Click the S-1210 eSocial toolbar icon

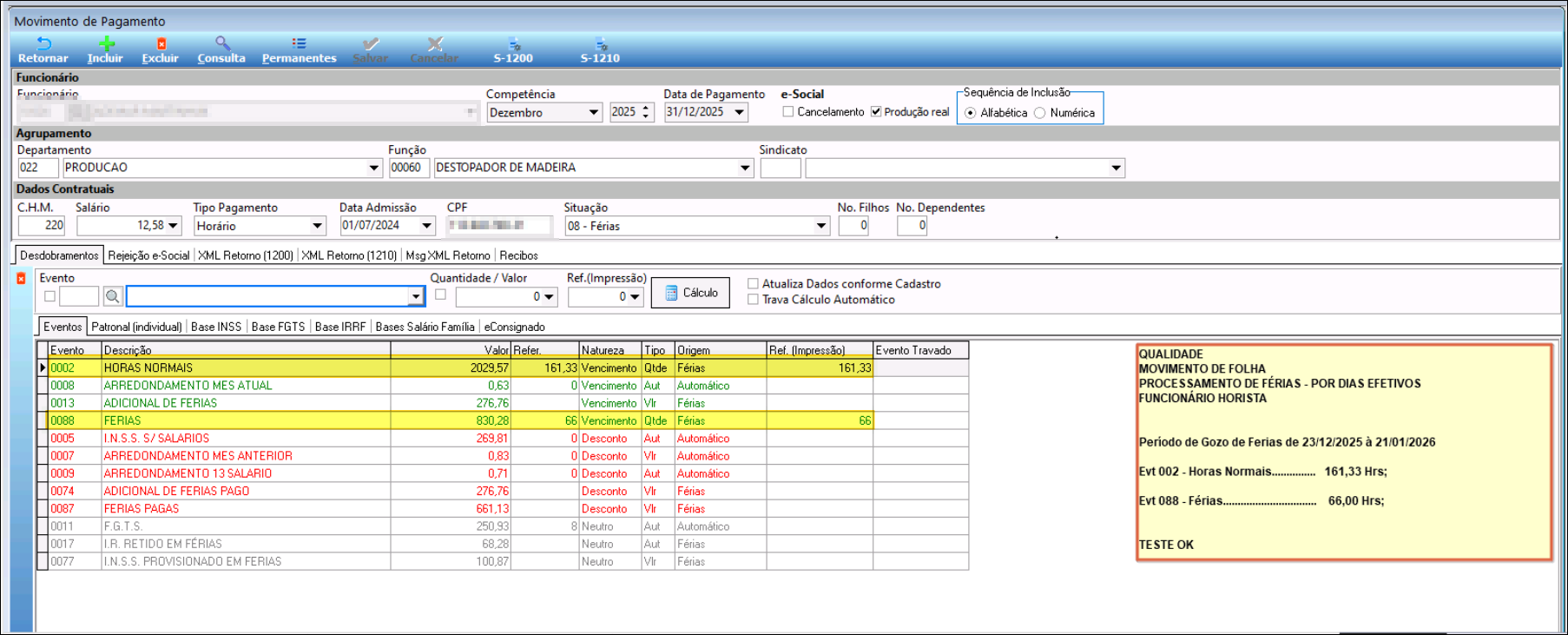600,43
